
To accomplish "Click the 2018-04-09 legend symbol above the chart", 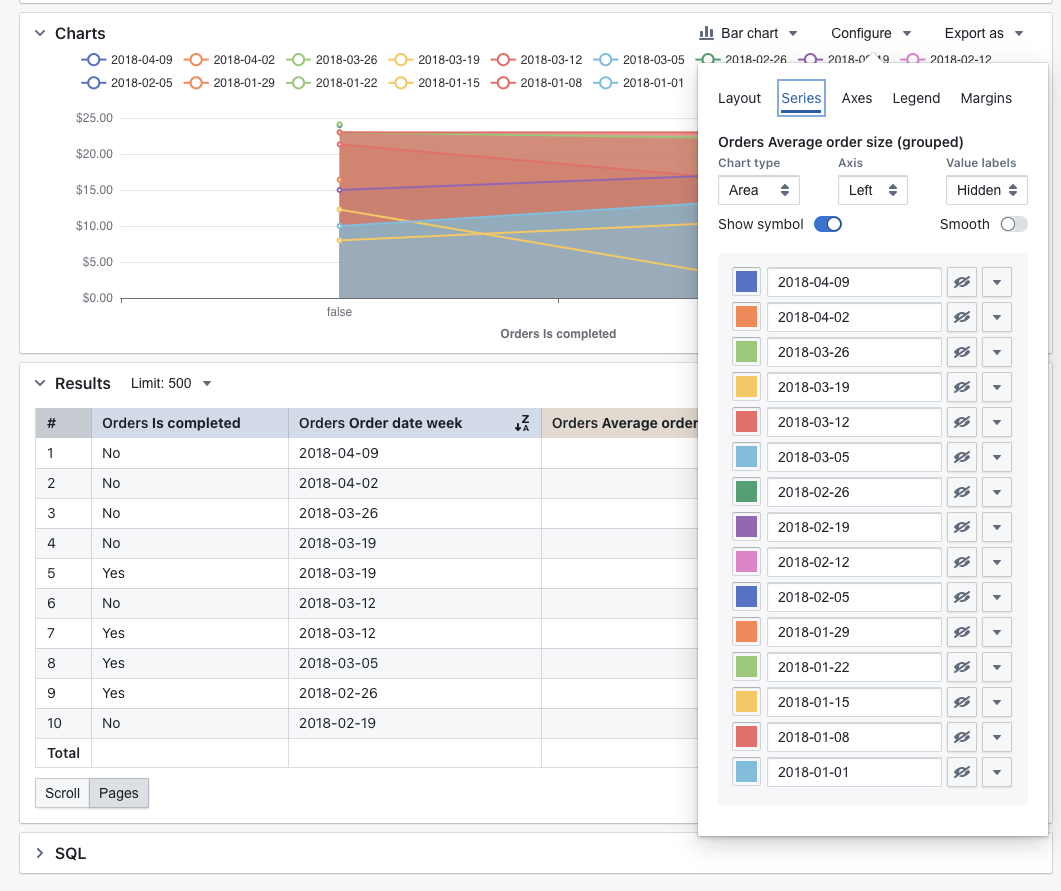I will point(93,59).
